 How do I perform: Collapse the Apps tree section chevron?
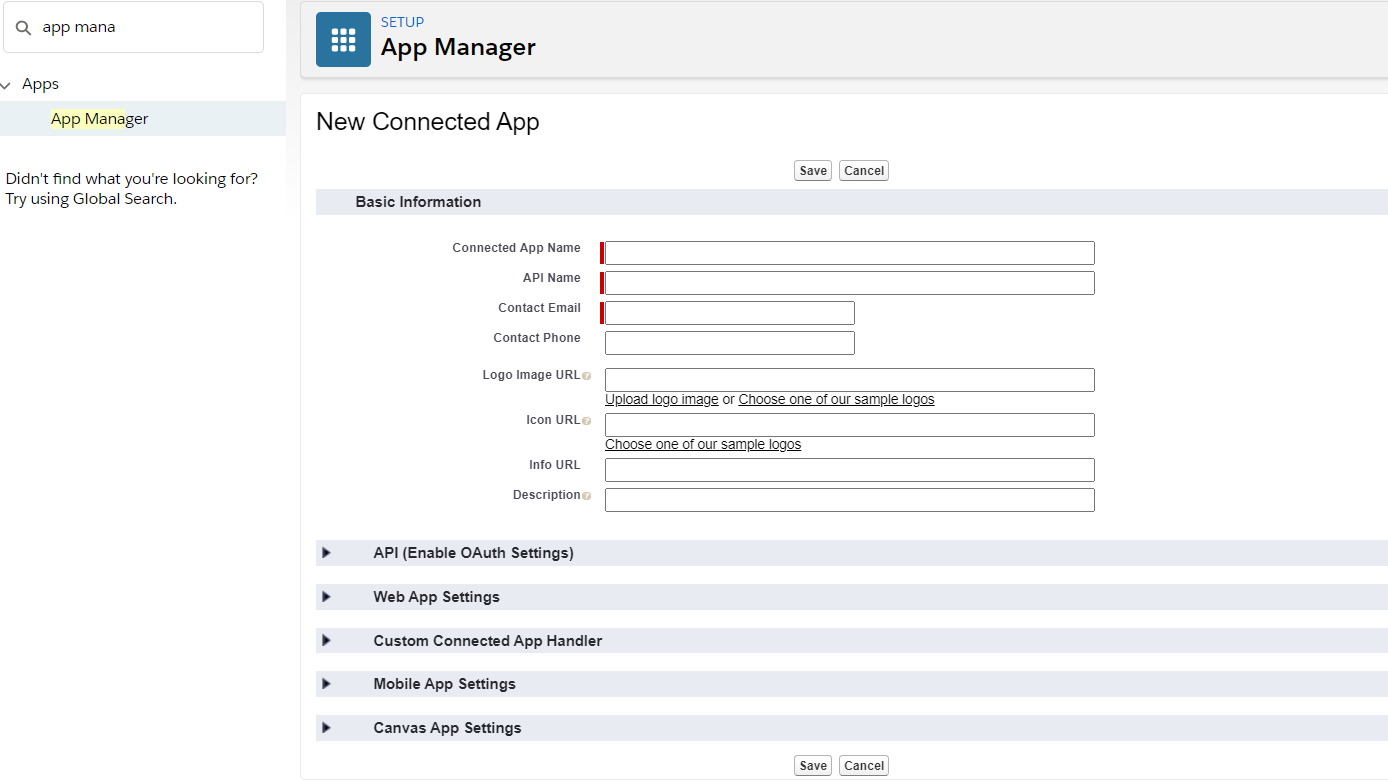pyautogui.click(x=6, y=85)
